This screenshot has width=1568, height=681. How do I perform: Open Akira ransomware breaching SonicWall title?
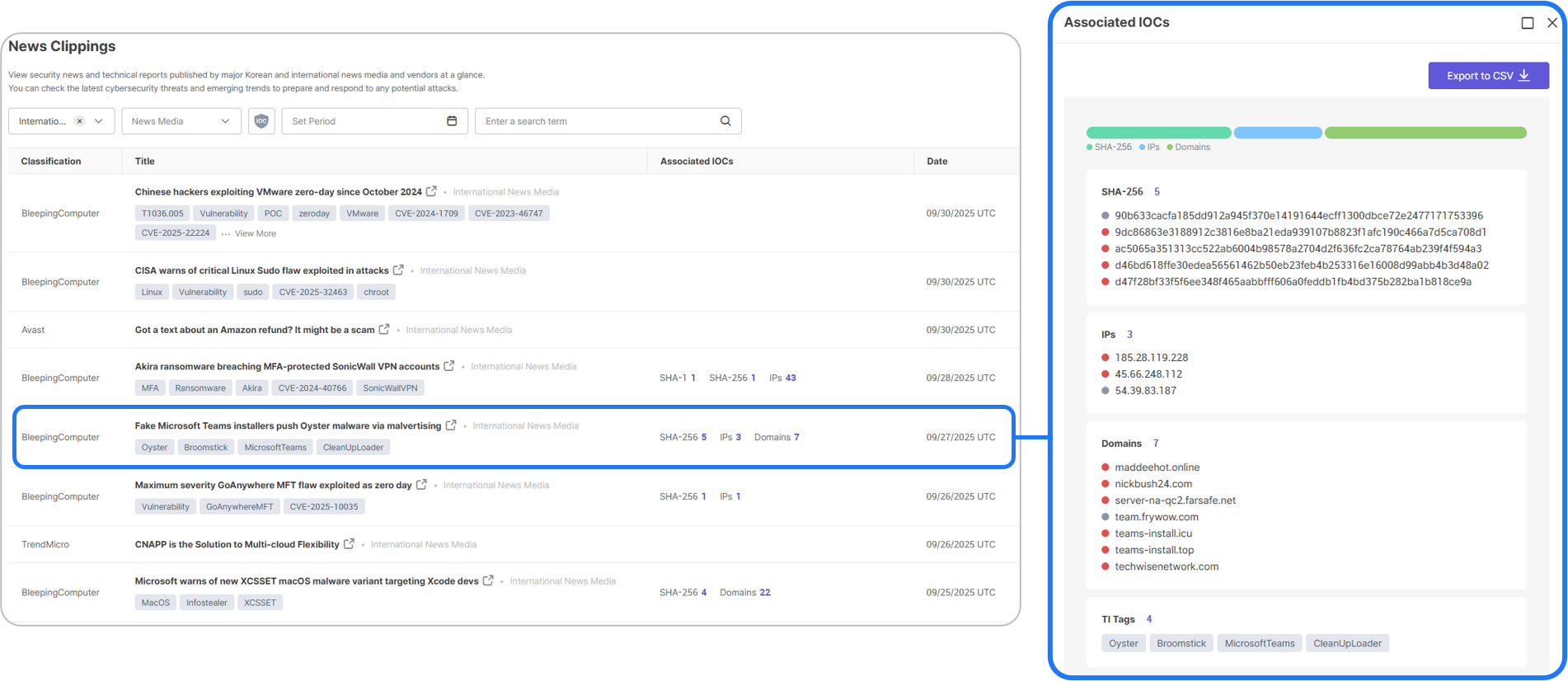click(x=287, y=366)
